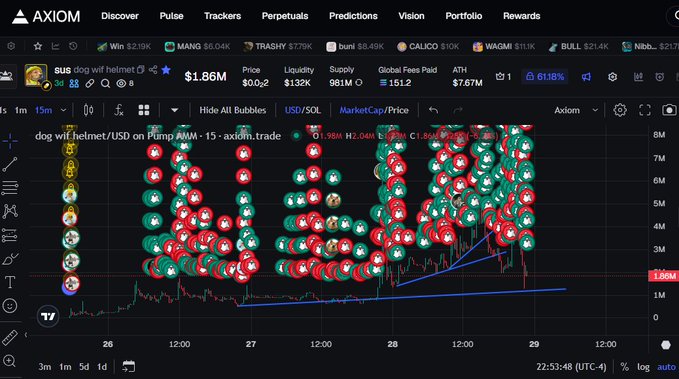Select the pattern drawing tool
The height and width of the screenshot is (379, 679).
point(10,211)
